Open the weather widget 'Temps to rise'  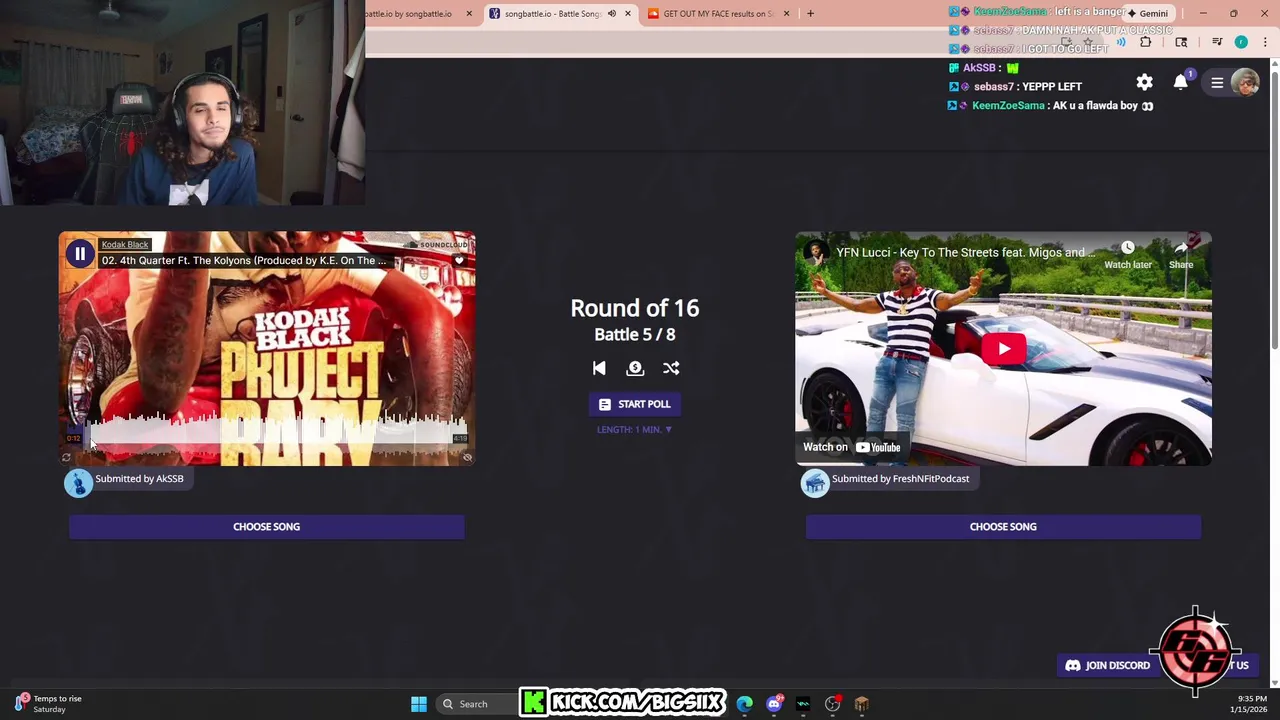click(x=48, y=704)
